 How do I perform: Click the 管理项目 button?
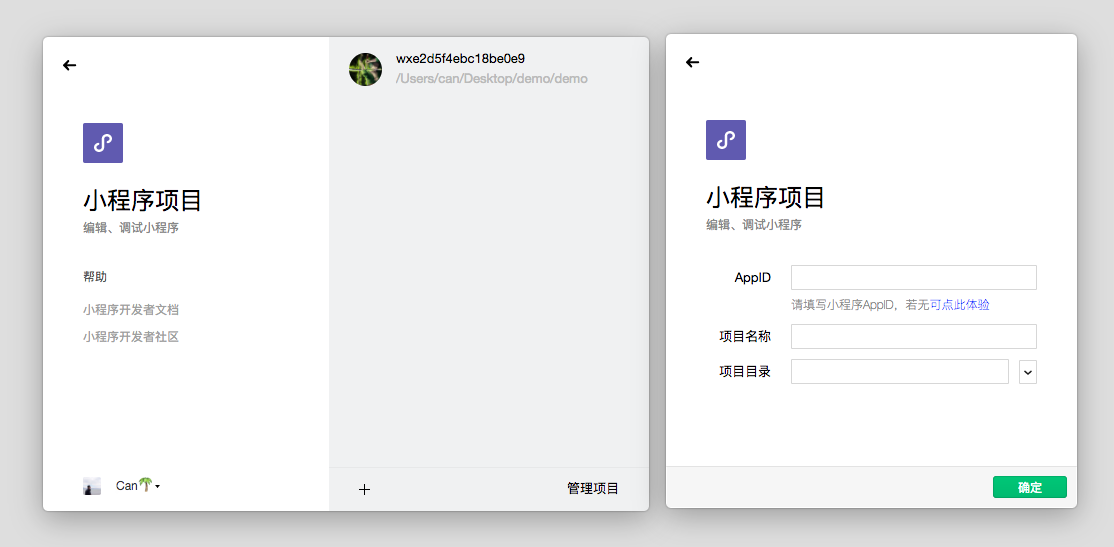[593, 488]
